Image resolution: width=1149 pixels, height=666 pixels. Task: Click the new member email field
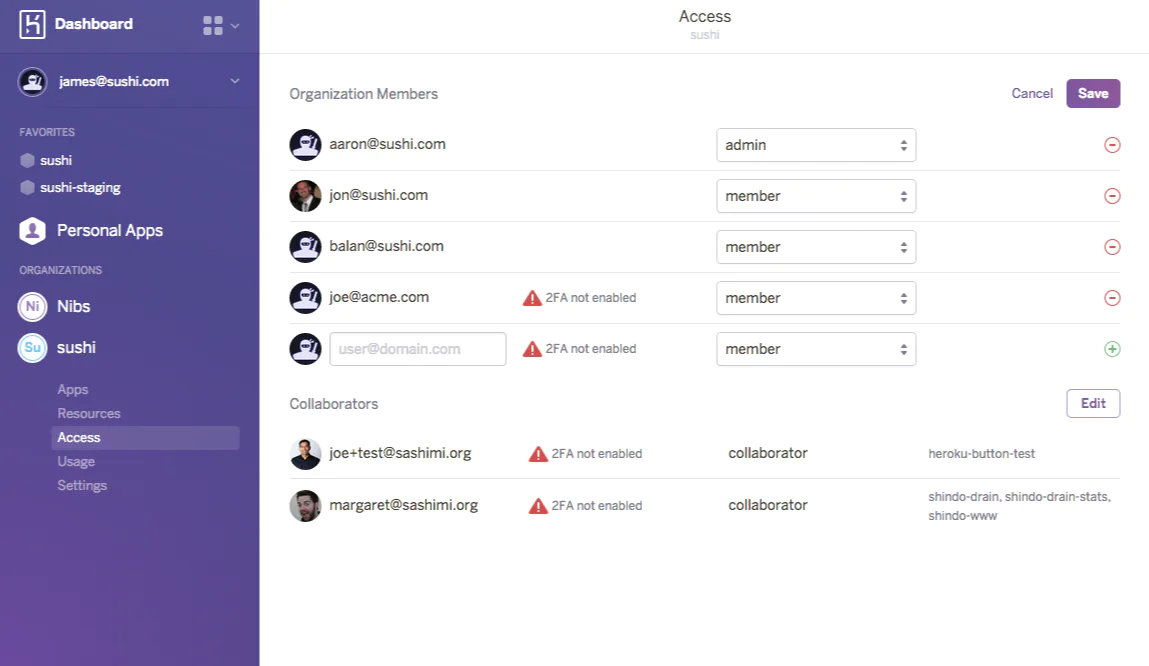click(418, 349)
